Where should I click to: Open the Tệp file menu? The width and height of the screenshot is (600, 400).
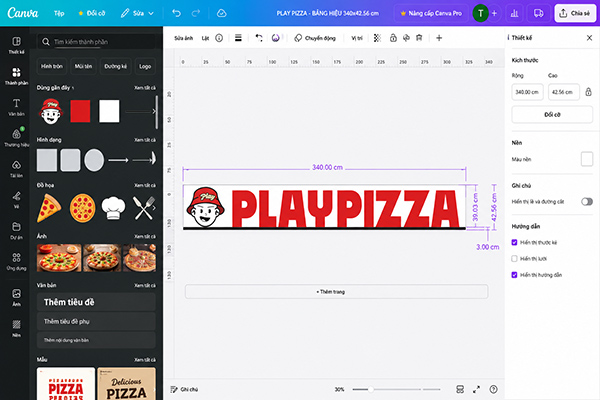pos(59,13)
